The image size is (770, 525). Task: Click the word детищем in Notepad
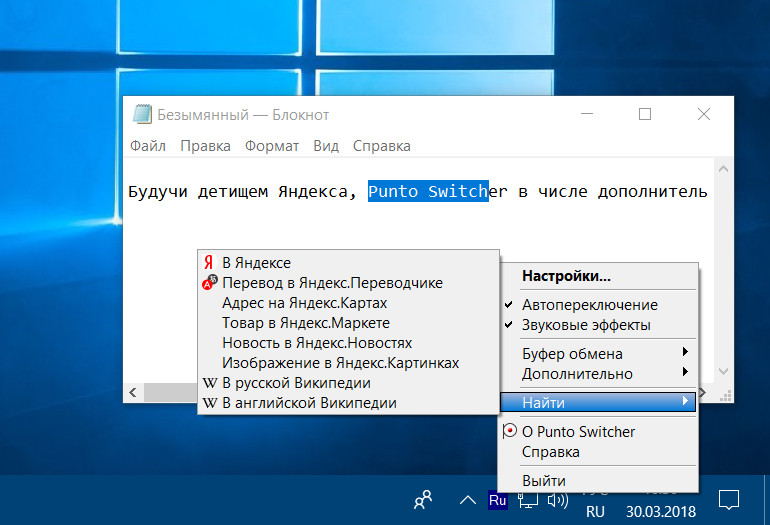click(233, 191)
